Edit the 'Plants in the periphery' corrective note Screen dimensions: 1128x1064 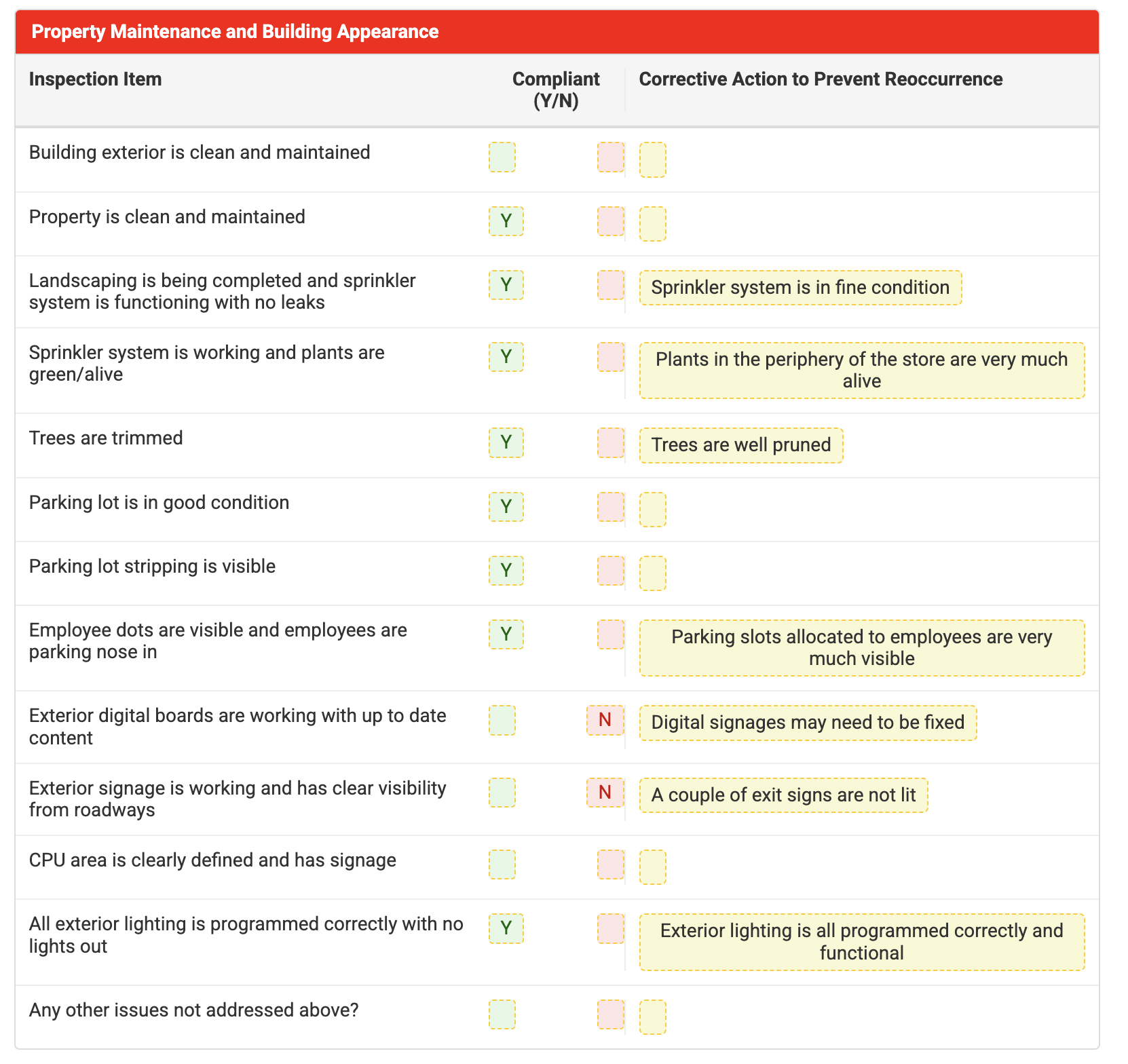[861, 370]
